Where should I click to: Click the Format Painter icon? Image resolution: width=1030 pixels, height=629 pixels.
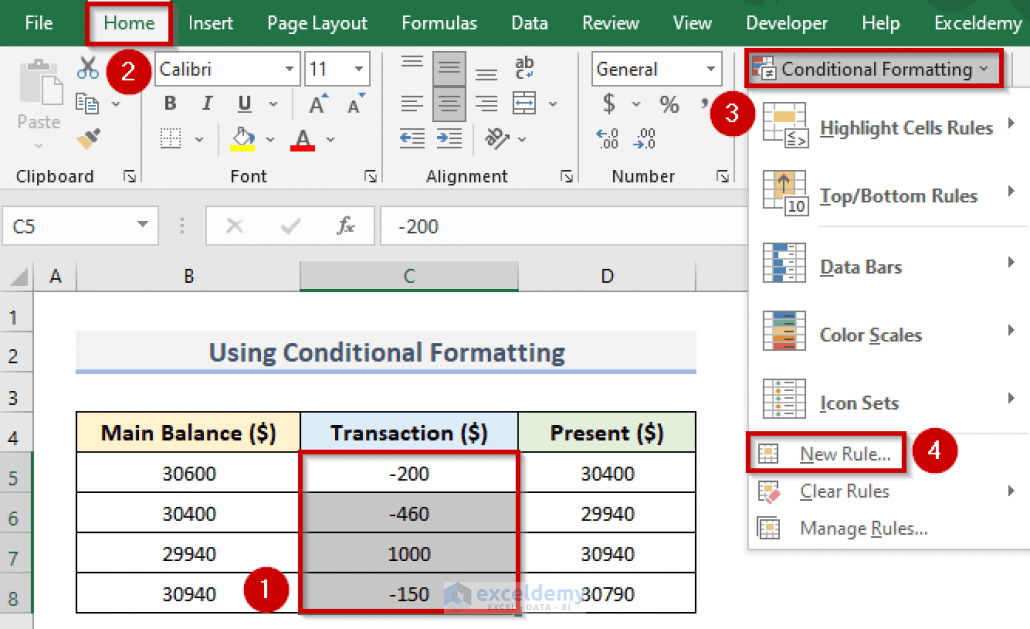click(90, 137)
